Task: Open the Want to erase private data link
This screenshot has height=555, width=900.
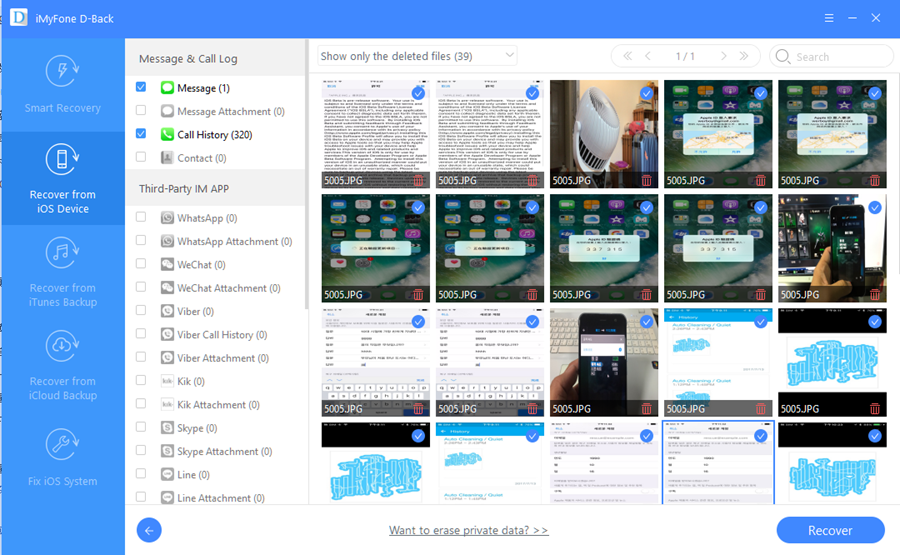Action: click(x=468, y=530)
